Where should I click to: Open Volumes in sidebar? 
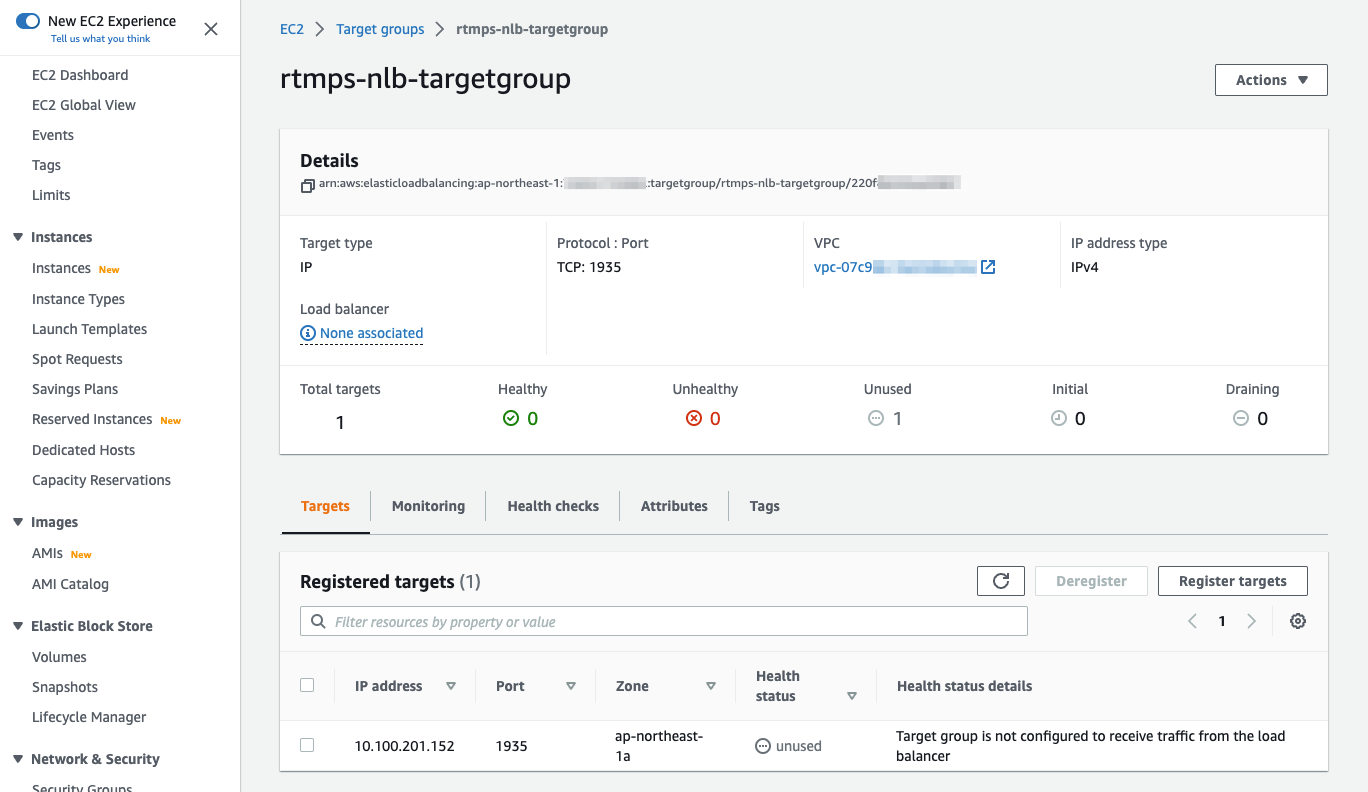(x=59, y=657)
